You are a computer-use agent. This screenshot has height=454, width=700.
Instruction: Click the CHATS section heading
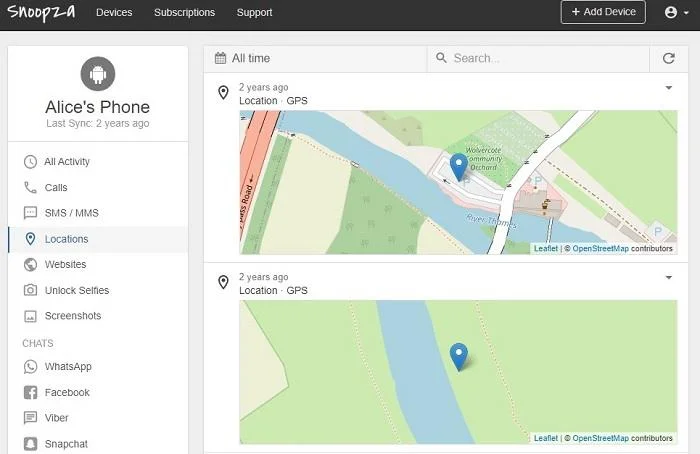pos(38,343)
